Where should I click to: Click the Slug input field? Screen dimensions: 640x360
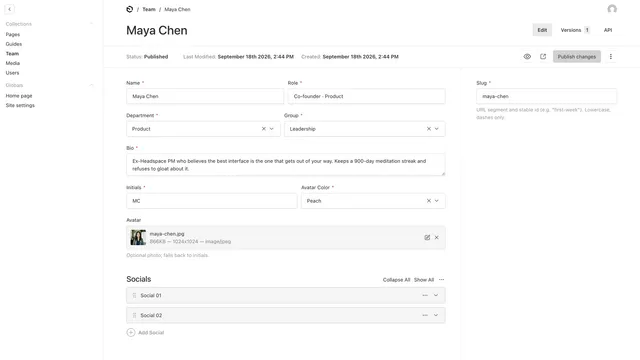coord(547,96)
